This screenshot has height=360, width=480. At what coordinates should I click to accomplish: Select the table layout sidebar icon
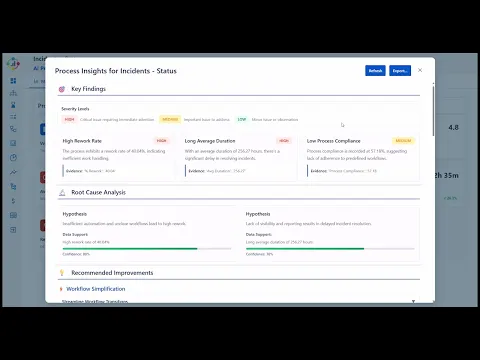(13, 215)
